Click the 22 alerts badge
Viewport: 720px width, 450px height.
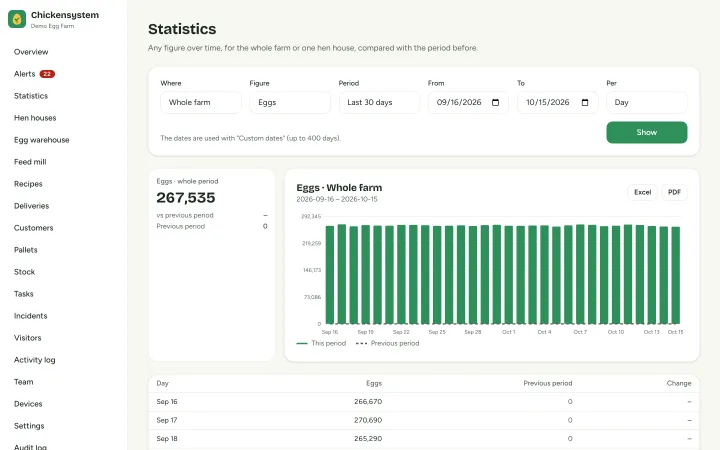pyautogui.click(x=47, y=74)
